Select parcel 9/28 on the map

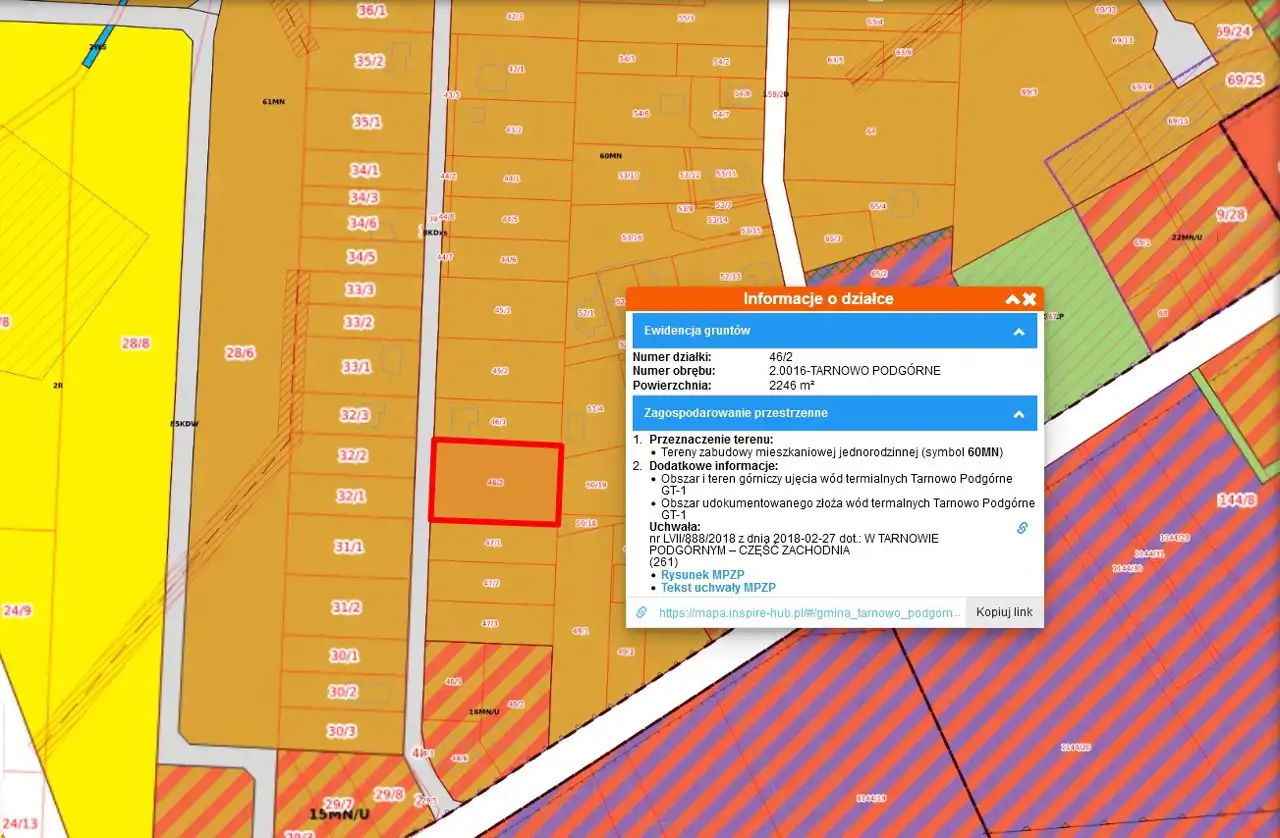[1231, 215]
